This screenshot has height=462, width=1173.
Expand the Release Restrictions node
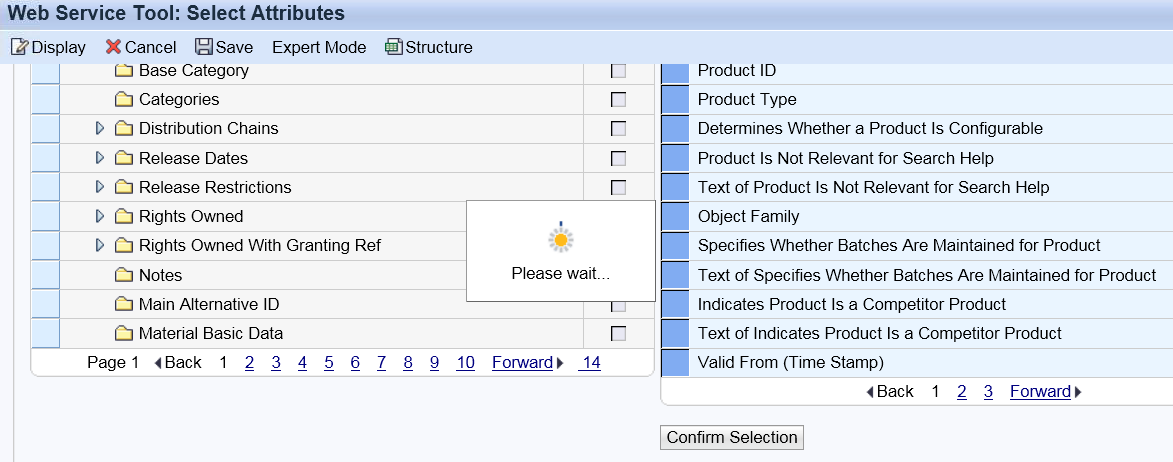[100, 187]
